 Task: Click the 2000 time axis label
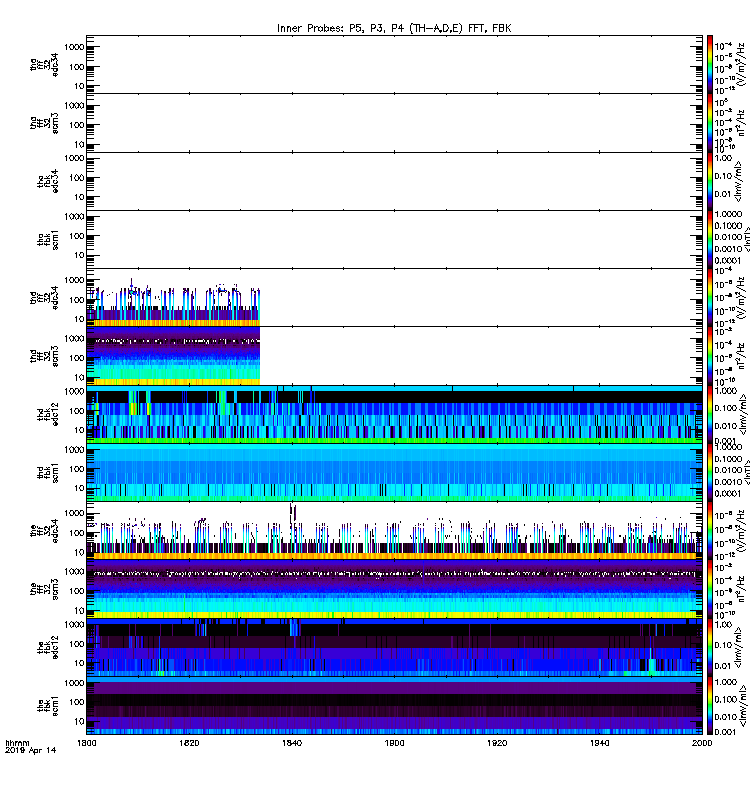[x=702, y=743]
